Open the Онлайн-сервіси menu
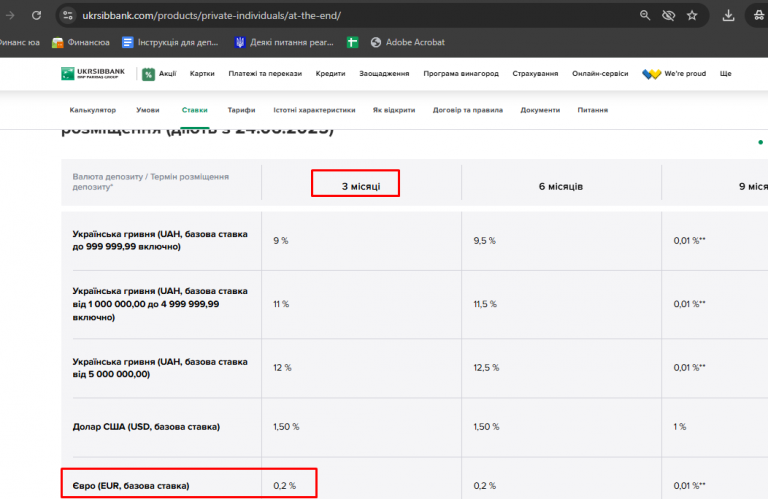This screenshot has height=499, width=768. click(600, 73)
